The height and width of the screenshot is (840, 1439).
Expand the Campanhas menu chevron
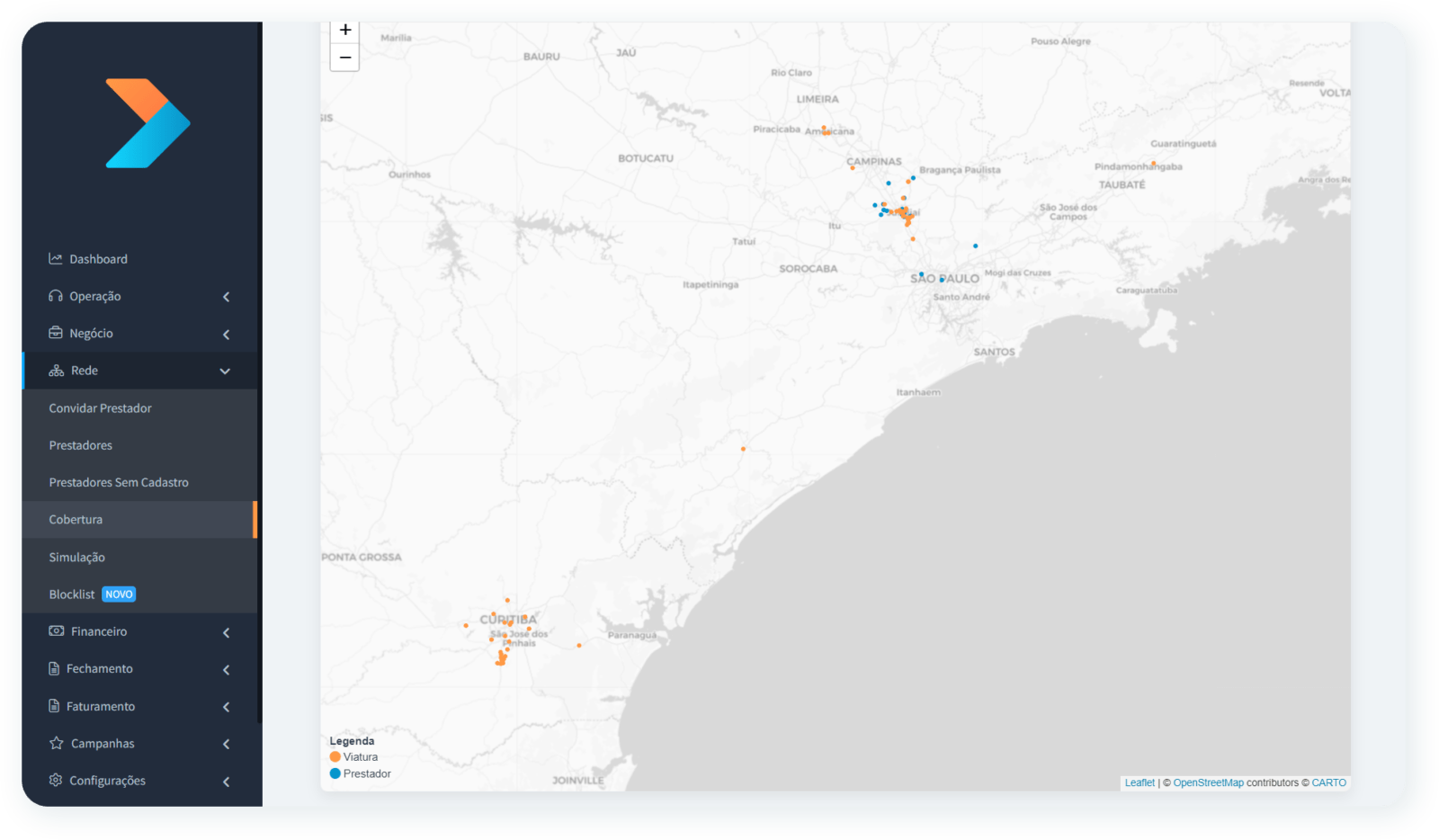[x=226, y=744]
